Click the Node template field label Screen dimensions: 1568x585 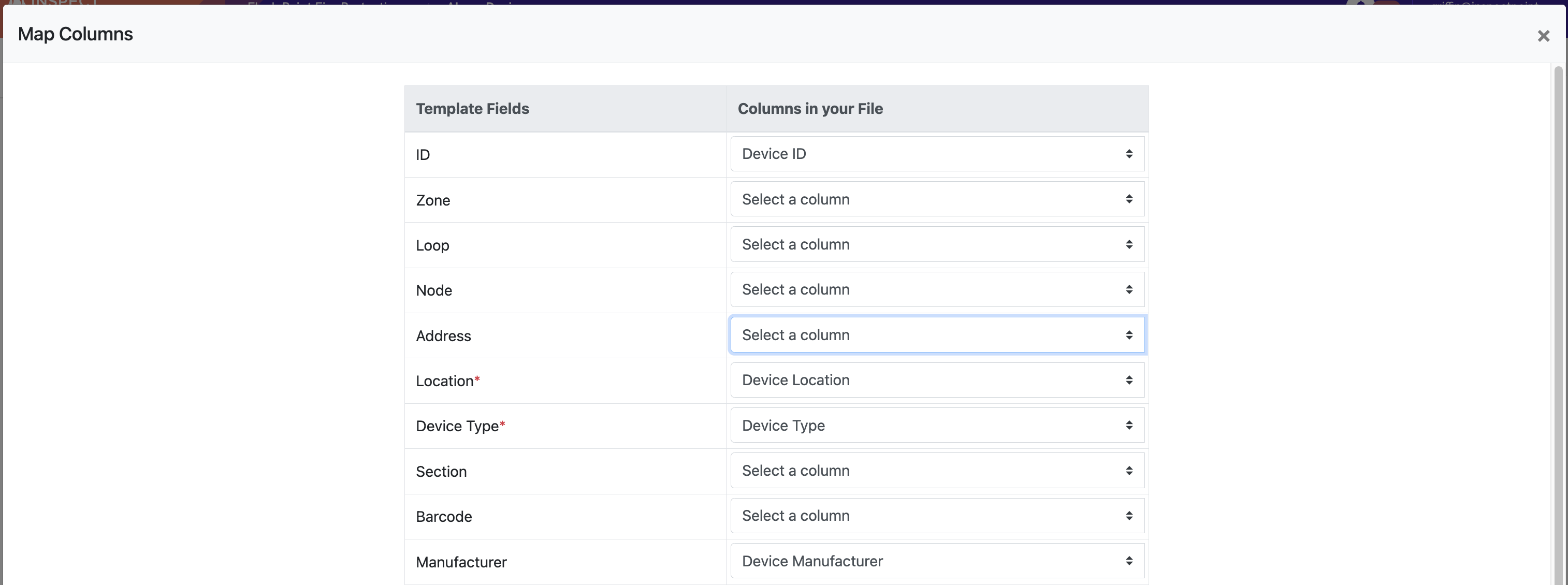[x=434, y=290]
